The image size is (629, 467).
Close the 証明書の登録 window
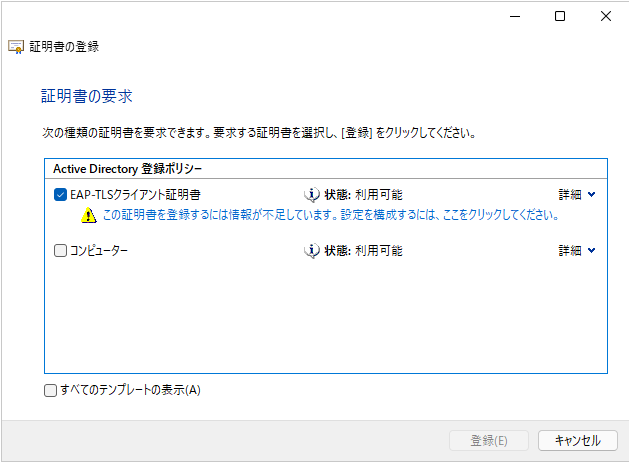tap(606, 16)
